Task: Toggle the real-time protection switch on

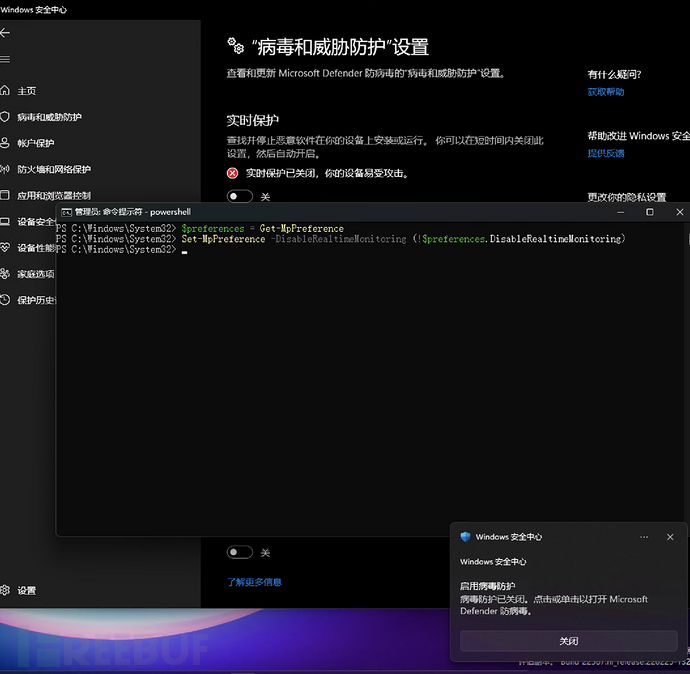Action: click(x=240, y=196)
